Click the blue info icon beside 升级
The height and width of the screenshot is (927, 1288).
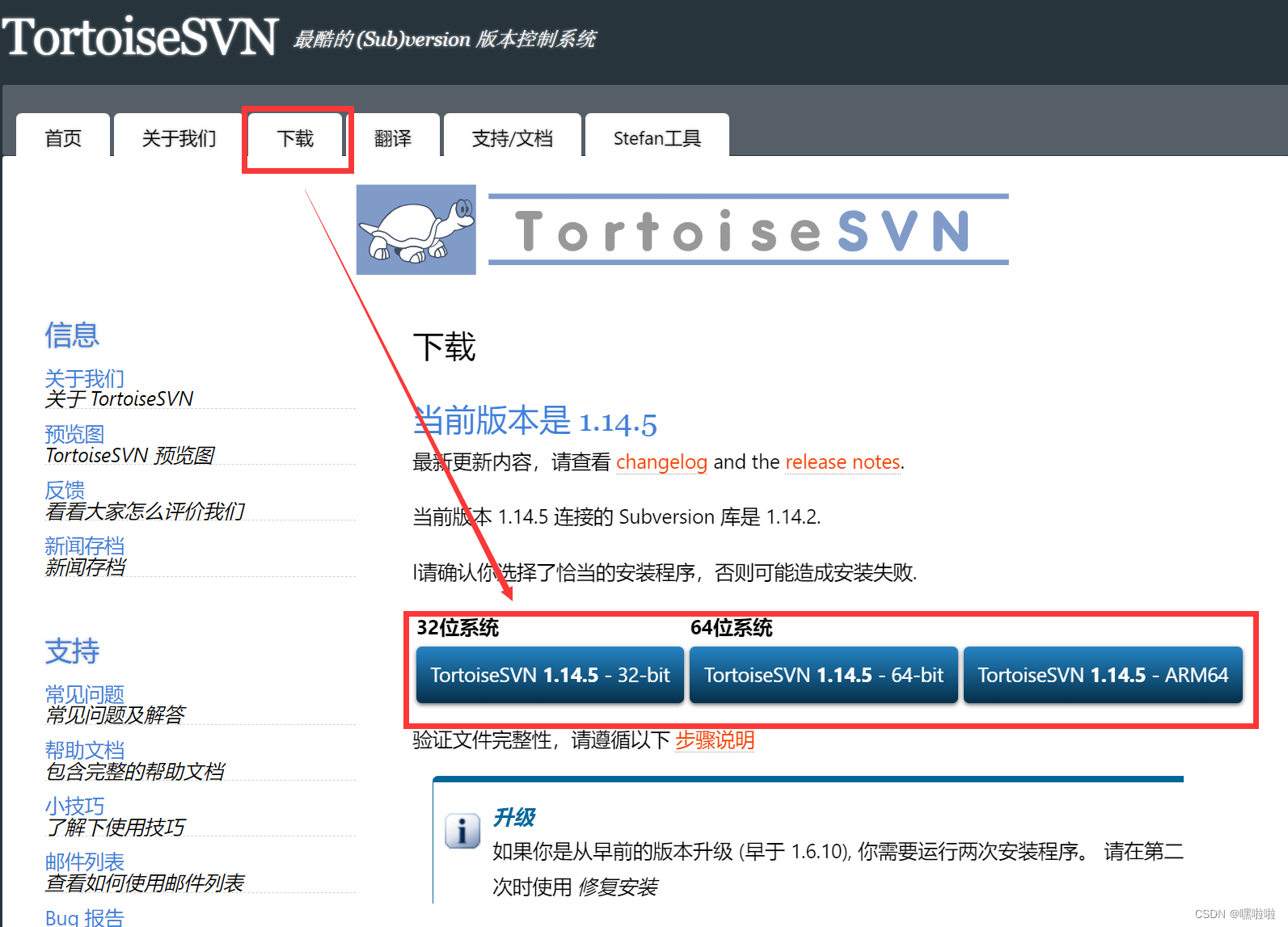(462, 831)
